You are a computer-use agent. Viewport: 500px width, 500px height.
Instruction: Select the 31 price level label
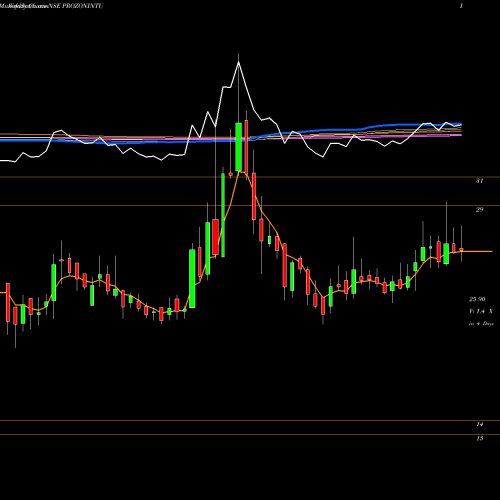click(x=479, y=181)
